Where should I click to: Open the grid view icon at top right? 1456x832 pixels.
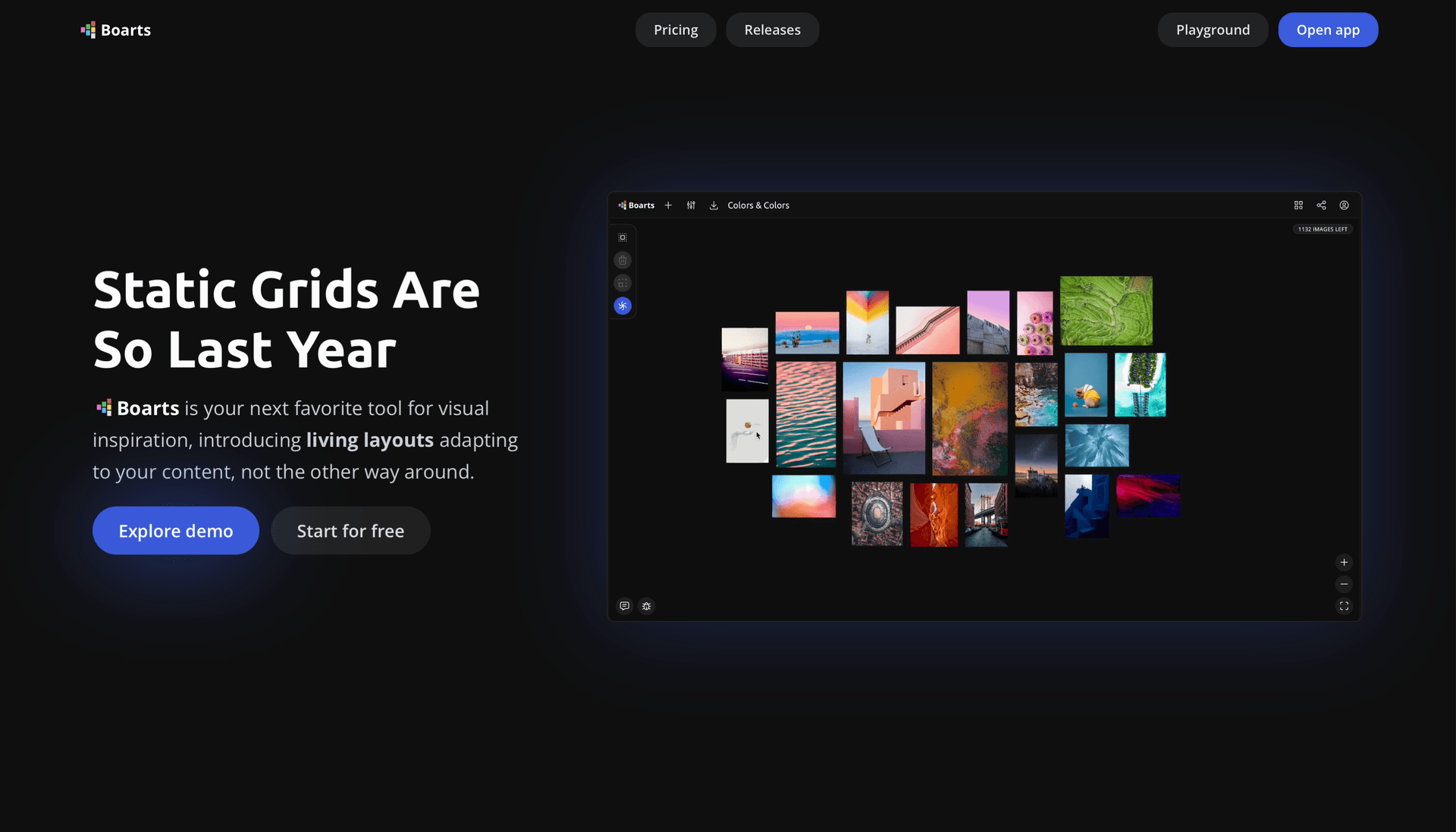[1298, 206]
